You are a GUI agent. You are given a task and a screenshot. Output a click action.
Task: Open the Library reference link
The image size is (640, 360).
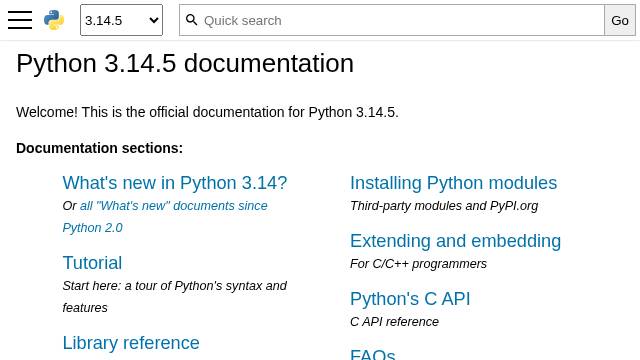click(x=131, y=343)
